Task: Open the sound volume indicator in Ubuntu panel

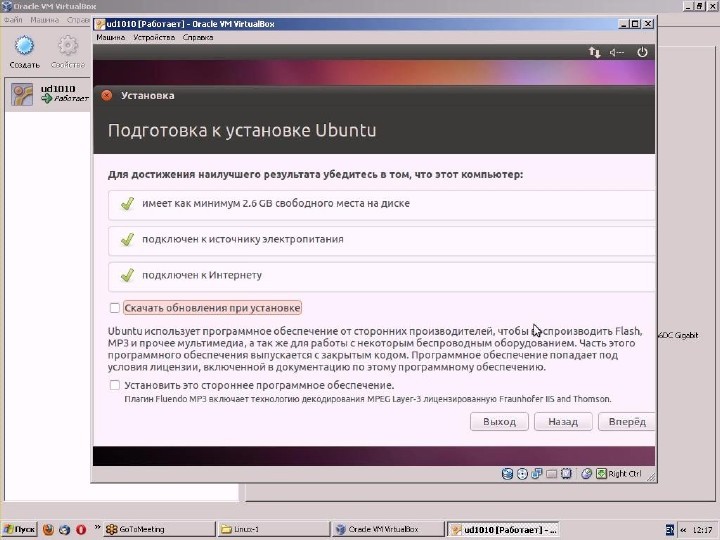Action: click(x=616, y=52)
